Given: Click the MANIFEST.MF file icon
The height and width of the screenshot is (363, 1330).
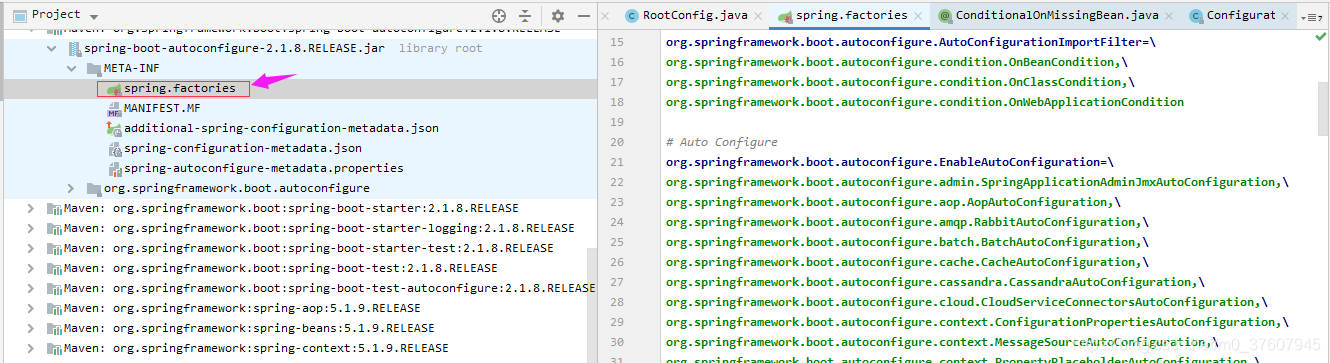Looking at the screenshot, I should pos(114,108).
